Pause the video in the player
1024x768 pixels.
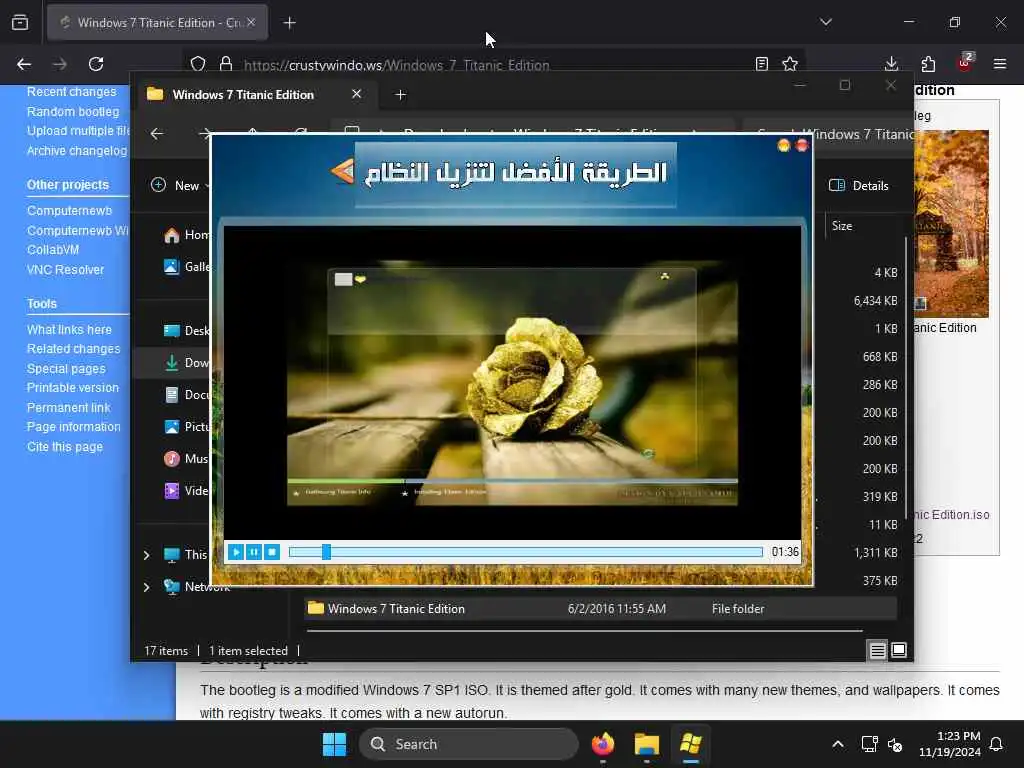coord(253,552)
